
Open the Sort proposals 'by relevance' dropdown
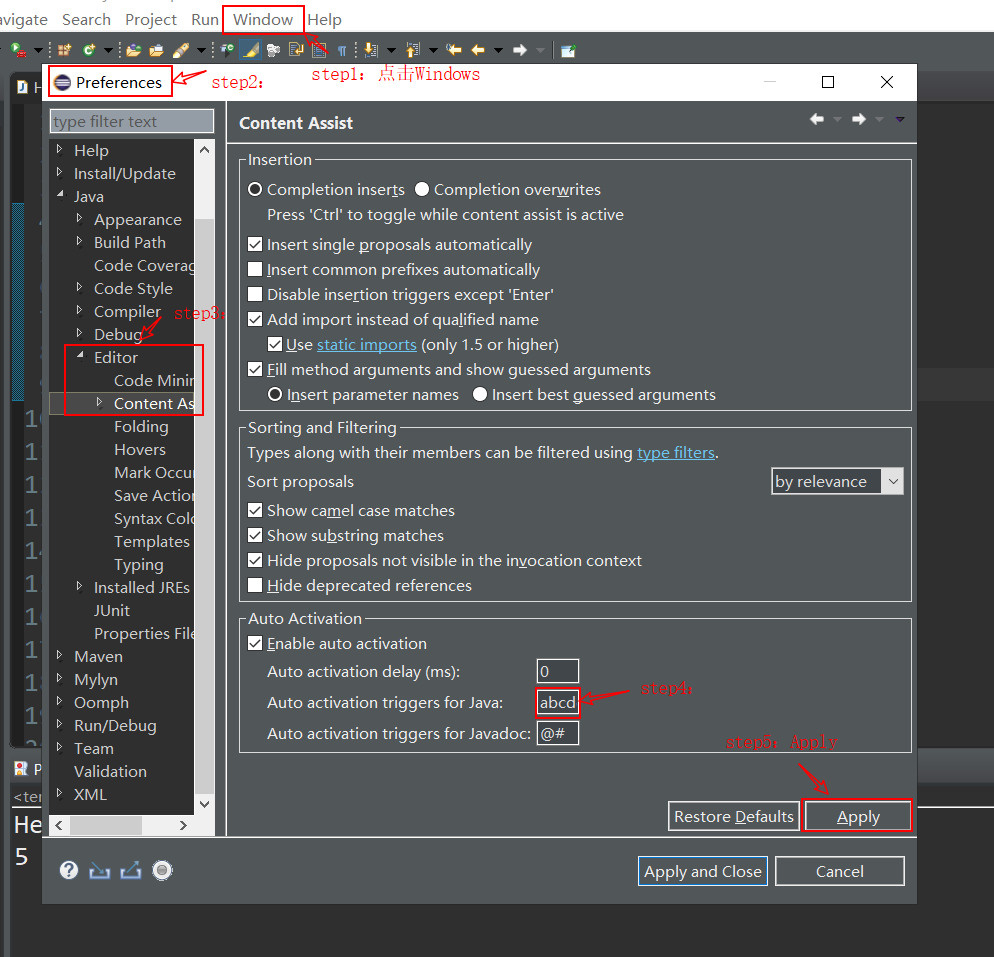click(837, 481)
